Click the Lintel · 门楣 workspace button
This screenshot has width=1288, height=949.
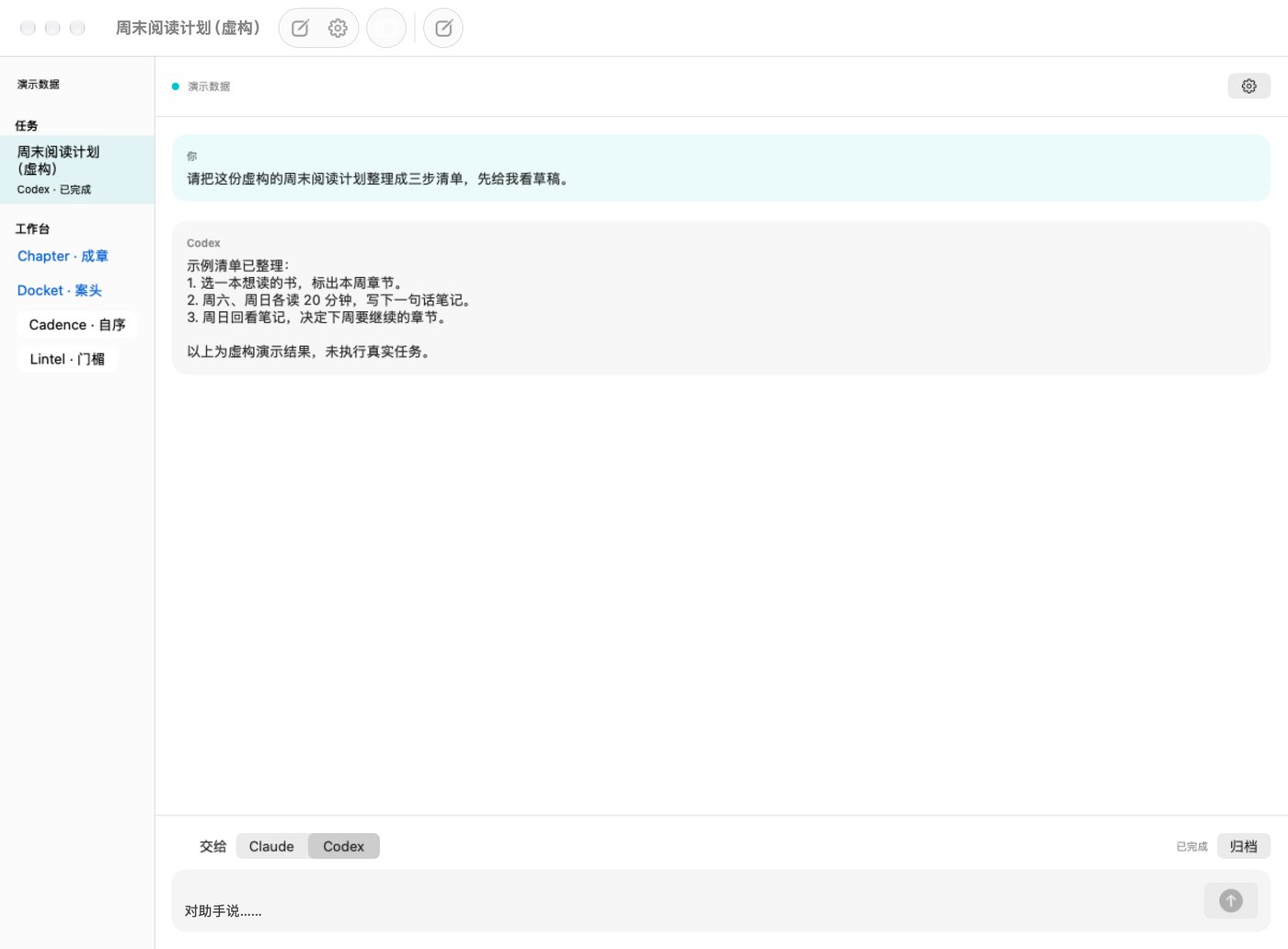tap(67, 359)
